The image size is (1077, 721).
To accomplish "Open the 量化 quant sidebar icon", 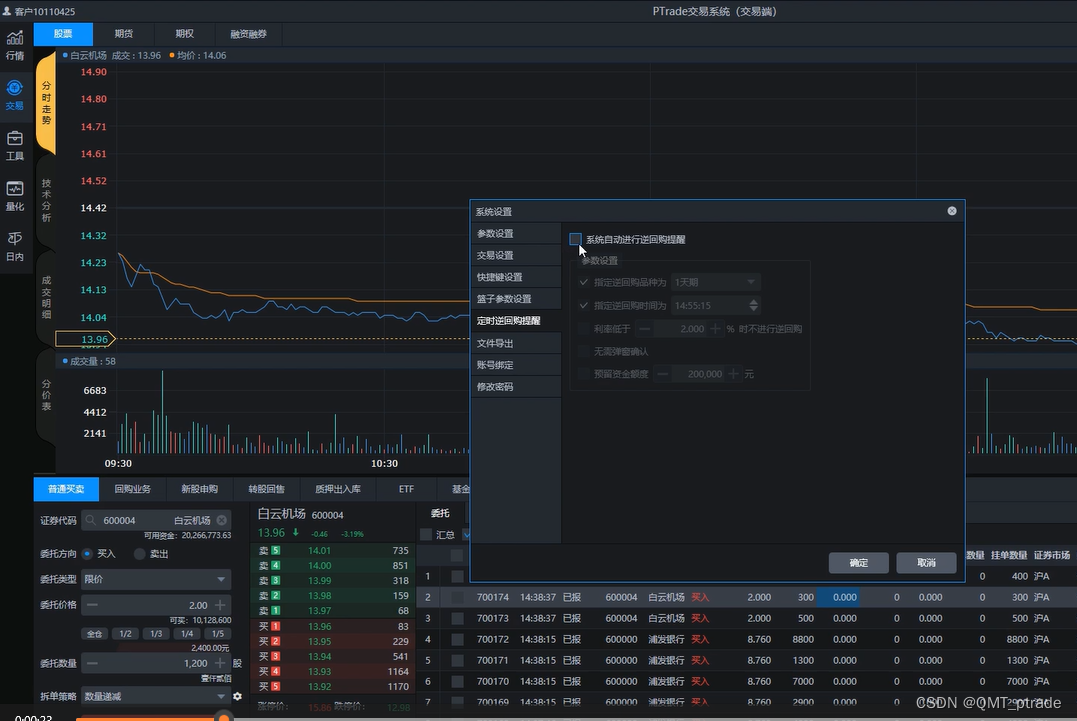I will point(14,196).
